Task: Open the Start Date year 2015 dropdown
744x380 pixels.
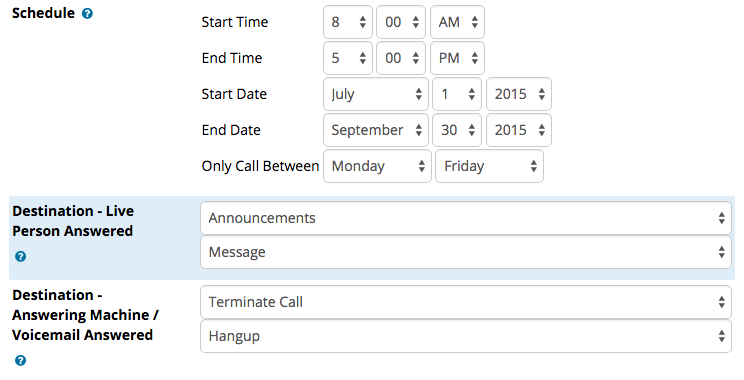Action: [x=519, y=94]
